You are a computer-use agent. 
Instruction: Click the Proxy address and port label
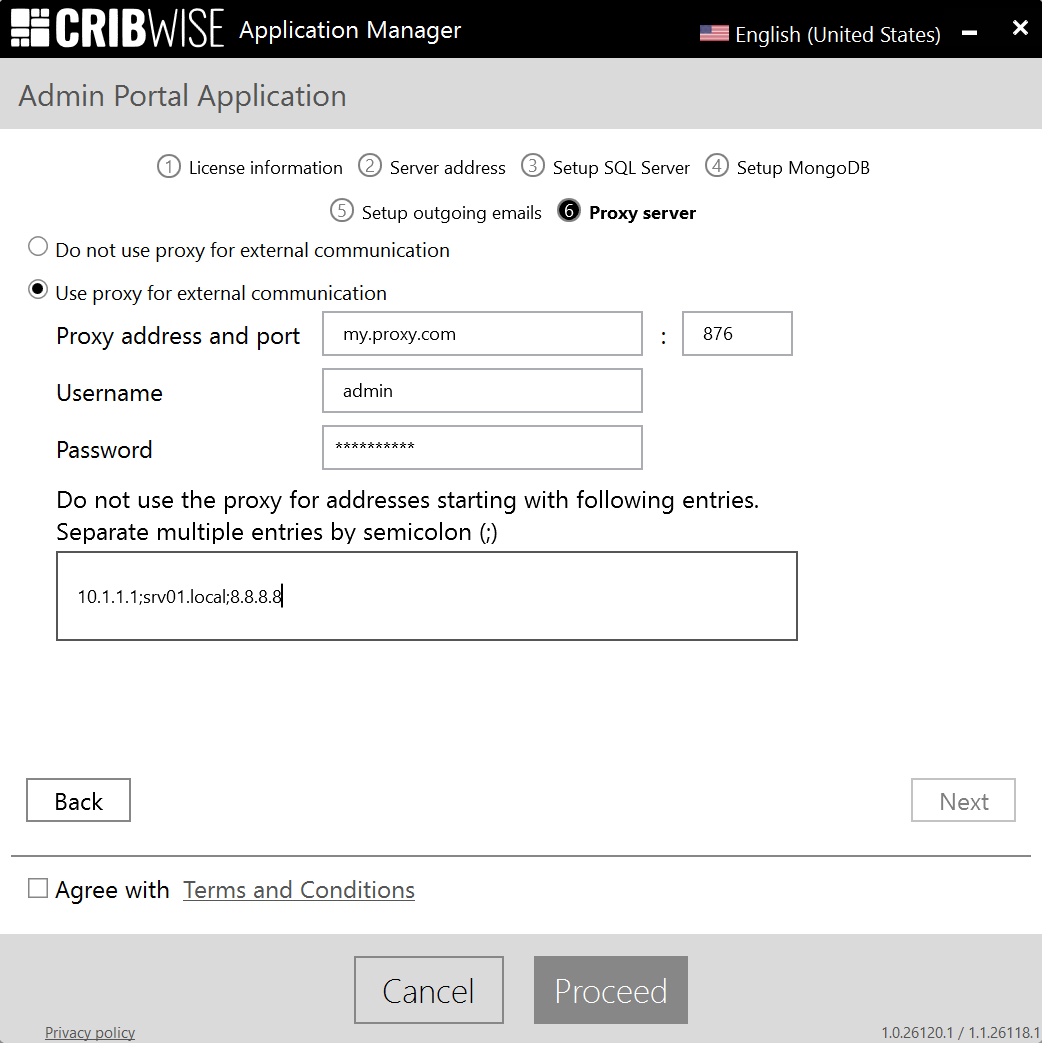pos(178,337)
